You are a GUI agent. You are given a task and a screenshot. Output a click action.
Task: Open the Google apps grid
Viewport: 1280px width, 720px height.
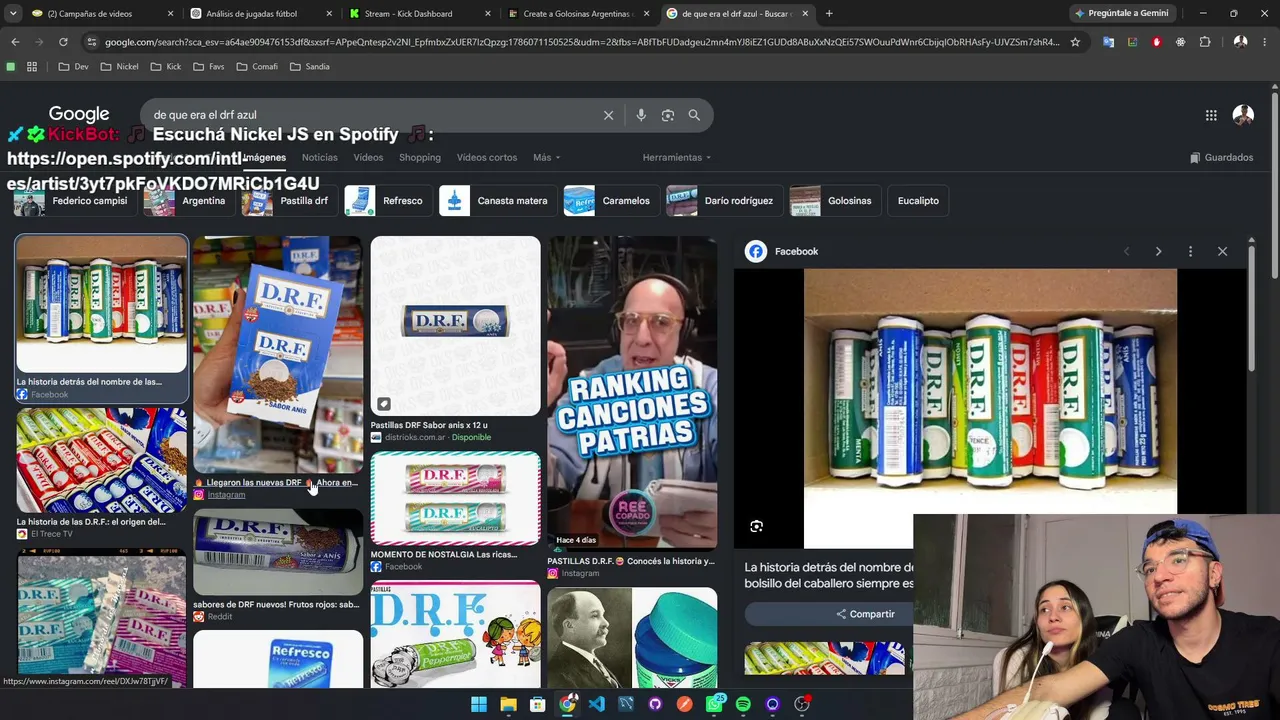[1211, 115]
